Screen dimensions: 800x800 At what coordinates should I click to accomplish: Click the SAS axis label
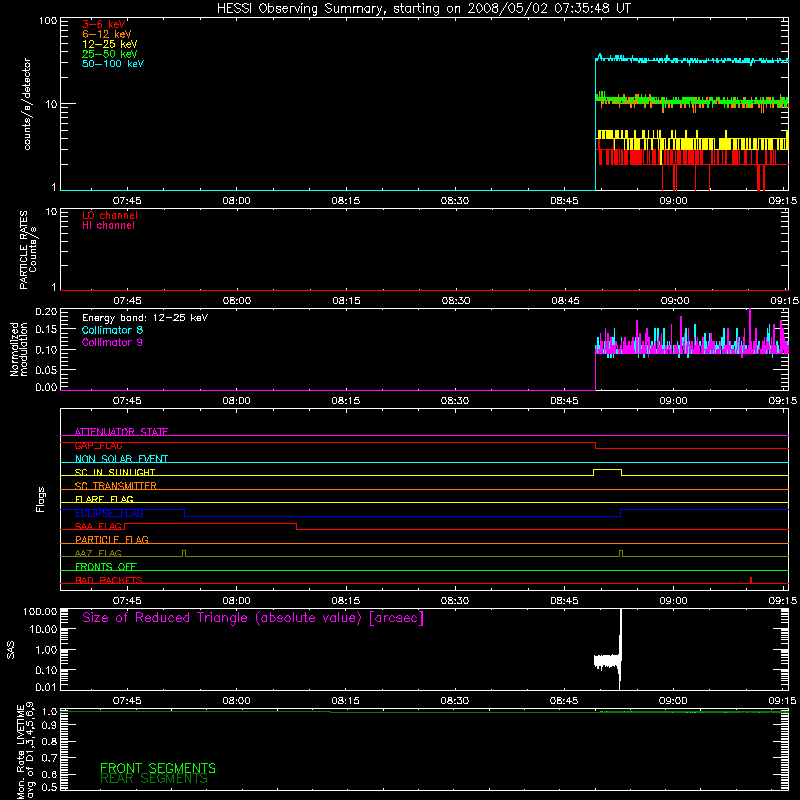[x=11, y=650]
